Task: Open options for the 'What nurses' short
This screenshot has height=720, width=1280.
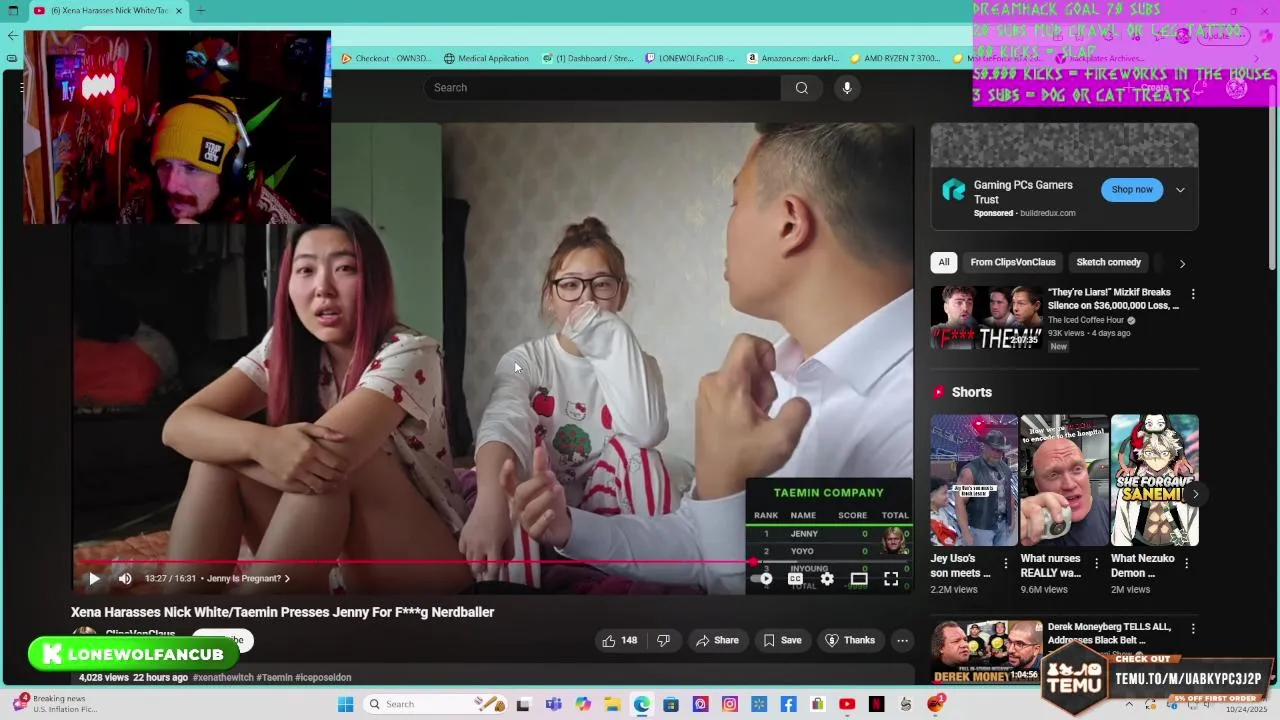Action: click(1096, 563)
